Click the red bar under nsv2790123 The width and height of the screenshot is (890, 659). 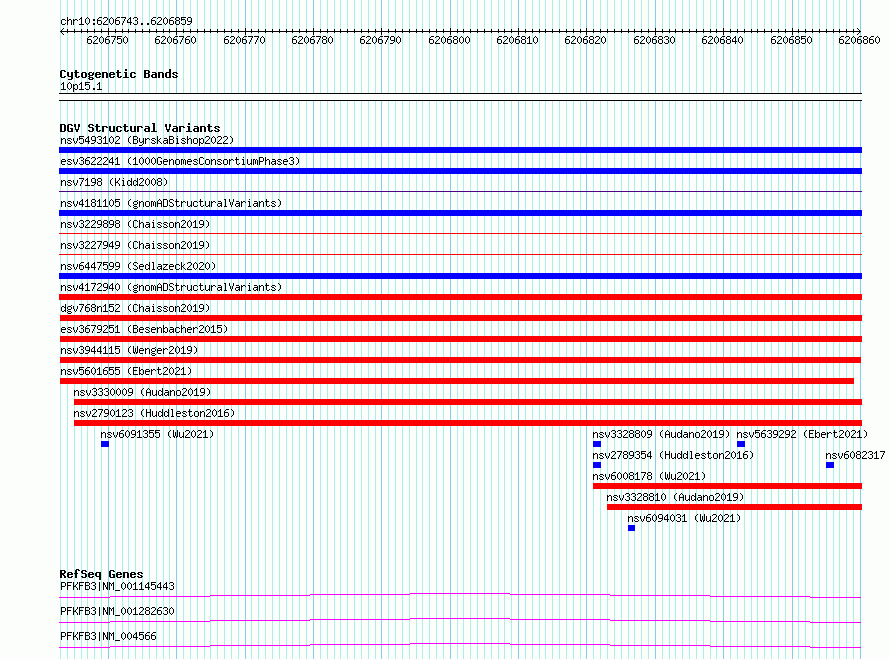coord(468,423)
